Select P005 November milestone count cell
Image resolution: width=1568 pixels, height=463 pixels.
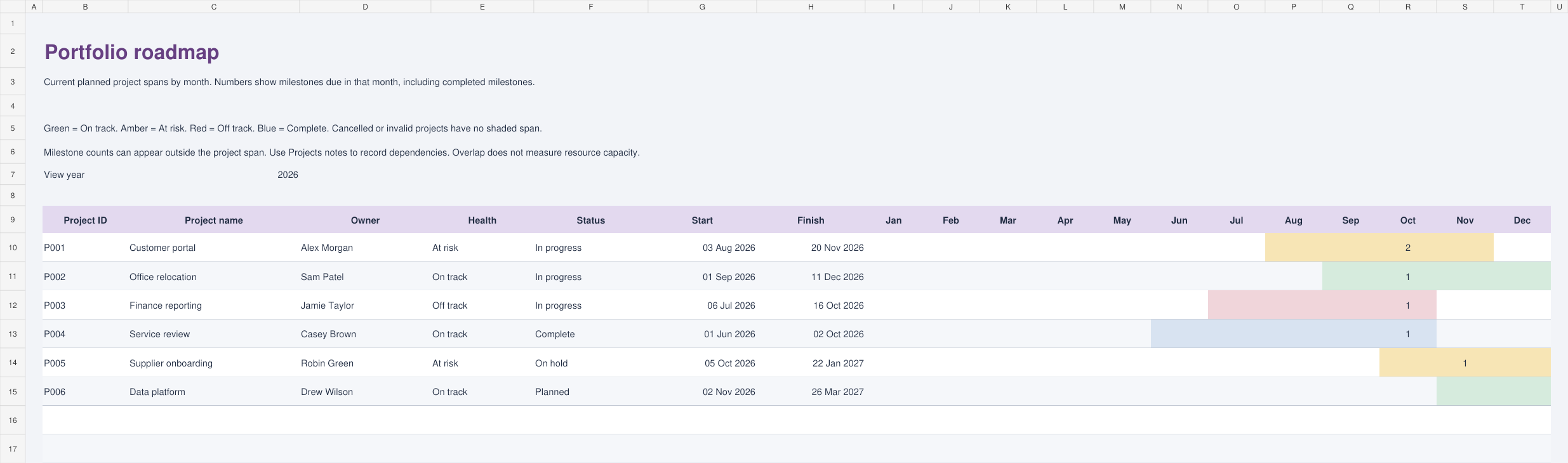tap(1465, 363)
